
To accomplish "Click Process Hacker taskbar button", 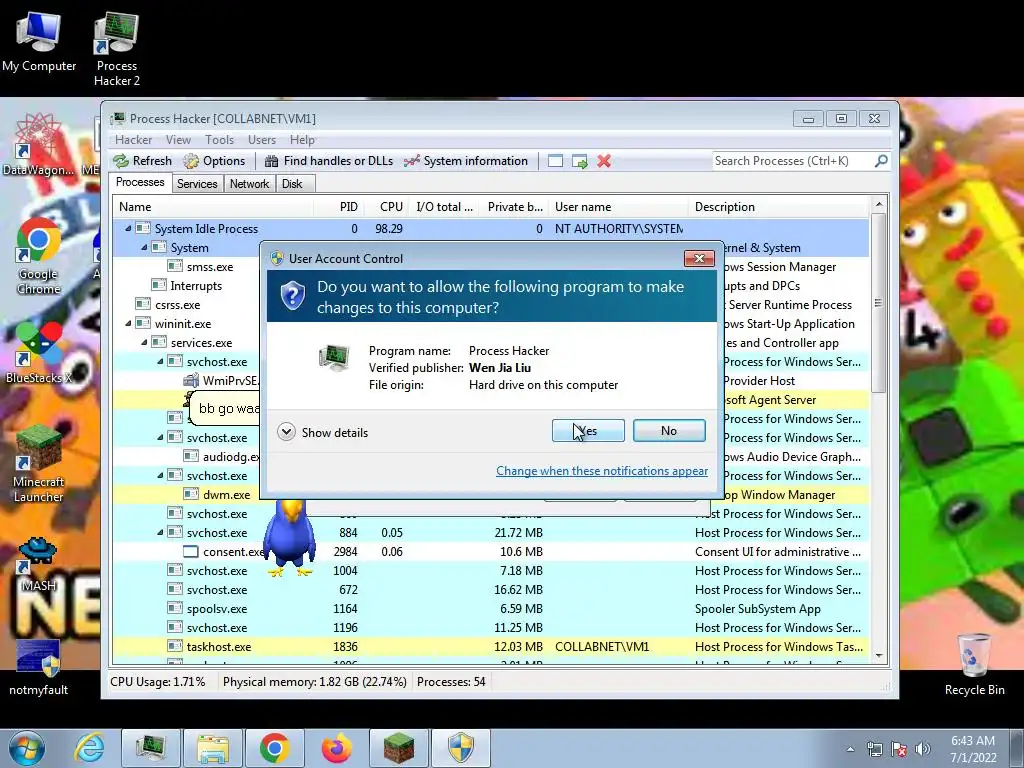I will coord(150,748).
